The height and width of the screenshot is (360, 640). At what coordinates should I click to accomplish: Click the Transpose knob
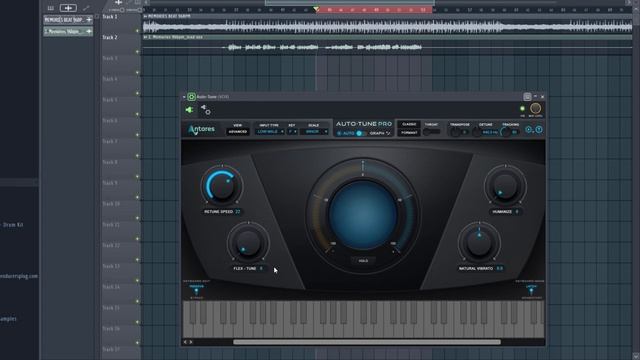455,132
